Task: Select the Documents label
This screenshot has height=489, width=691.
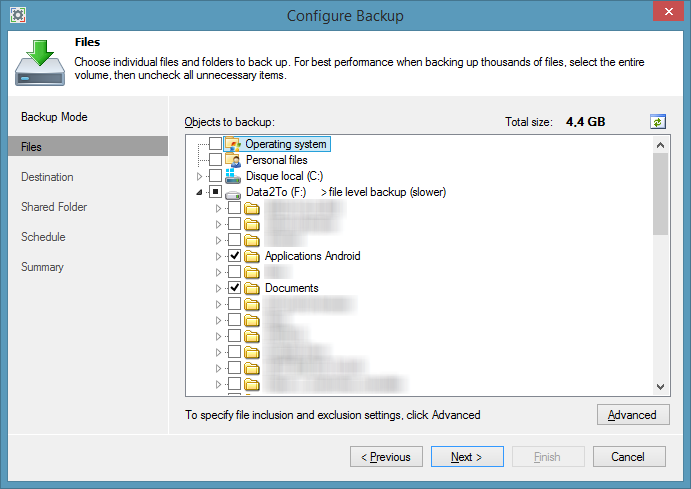Action: 291,288
